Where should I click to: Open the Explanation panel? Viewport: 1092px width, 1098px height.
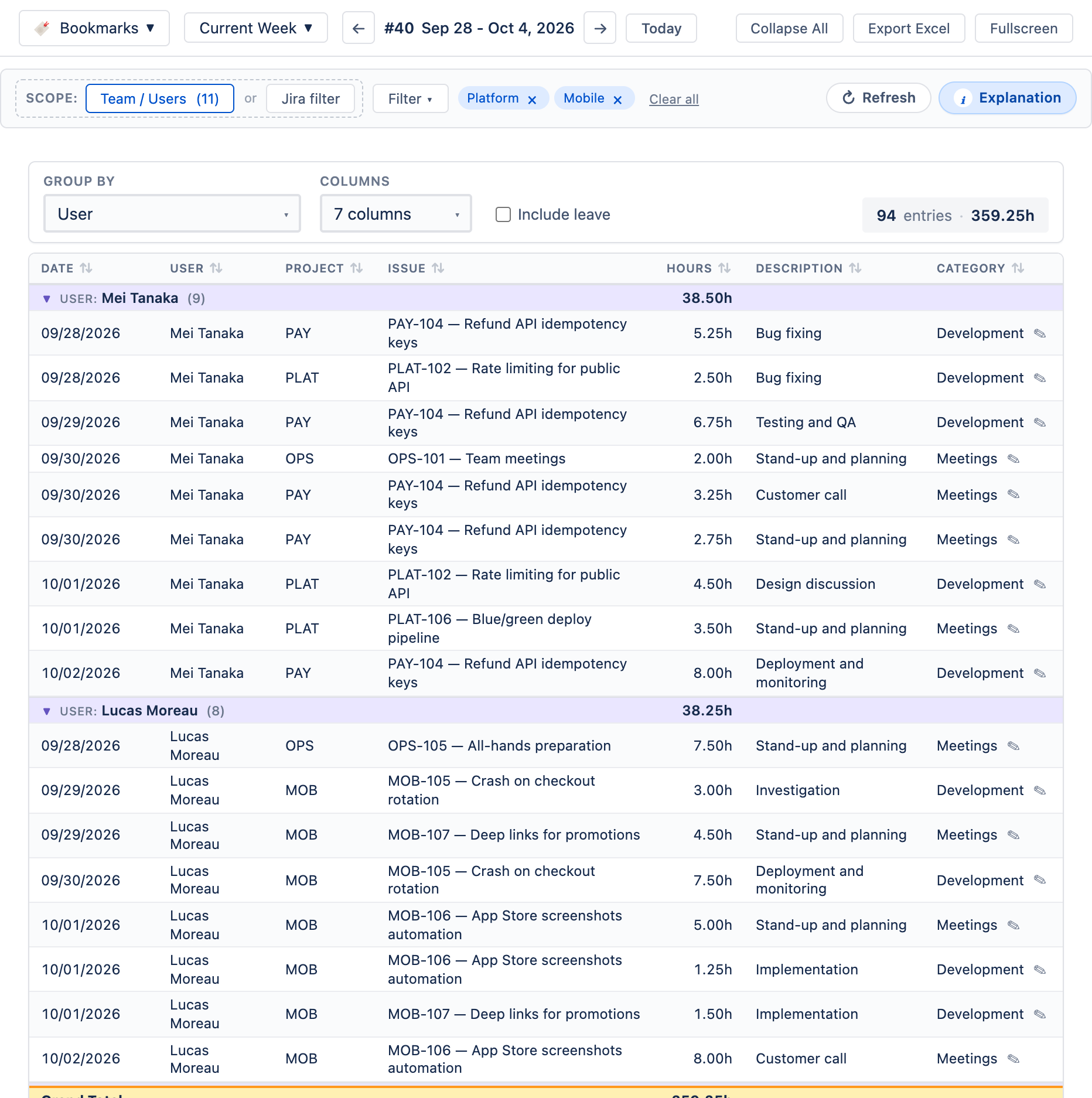1007,98
